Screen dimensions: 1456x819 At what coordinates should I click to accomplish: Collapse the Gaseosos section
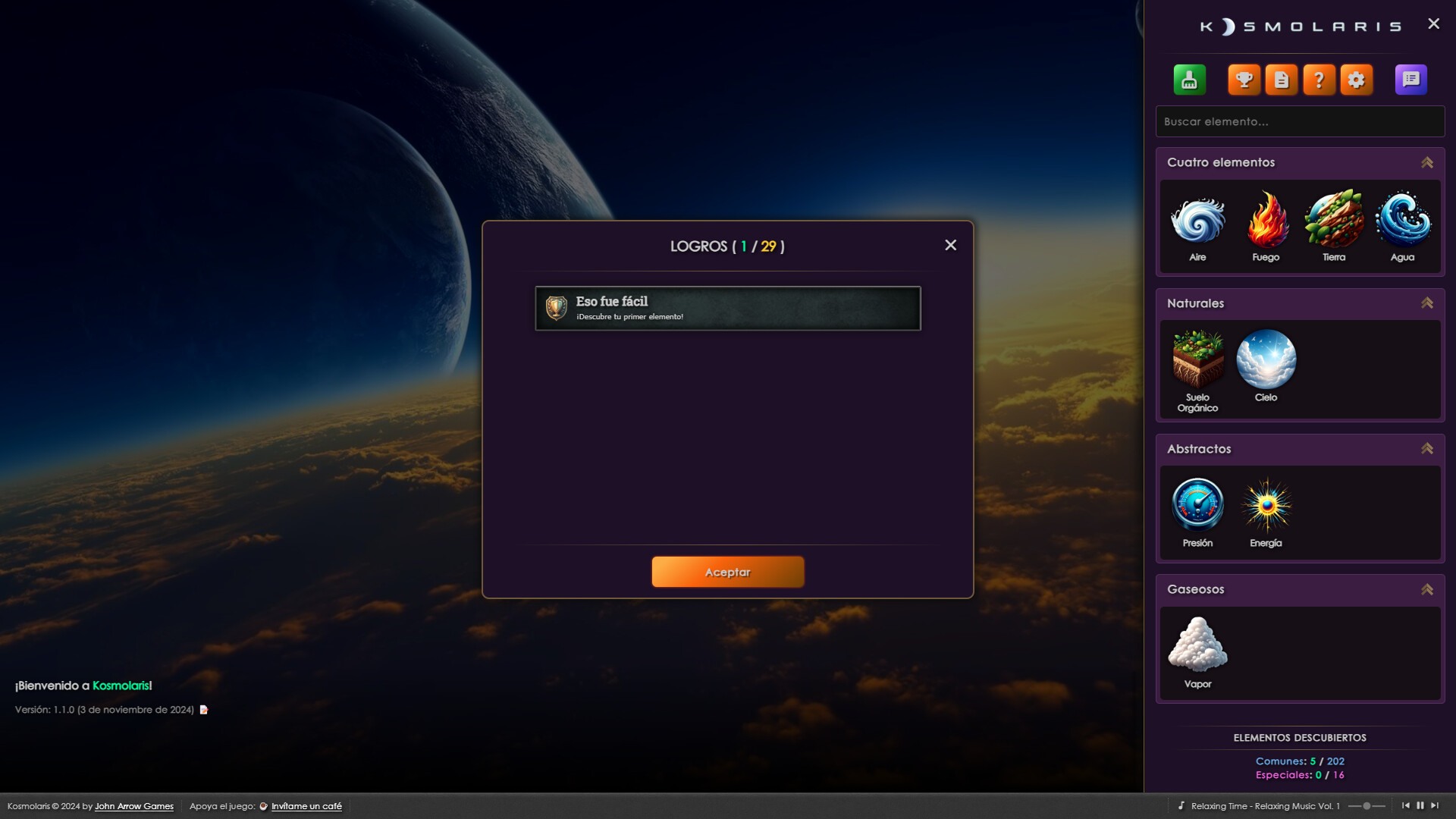coord(1426,589)
